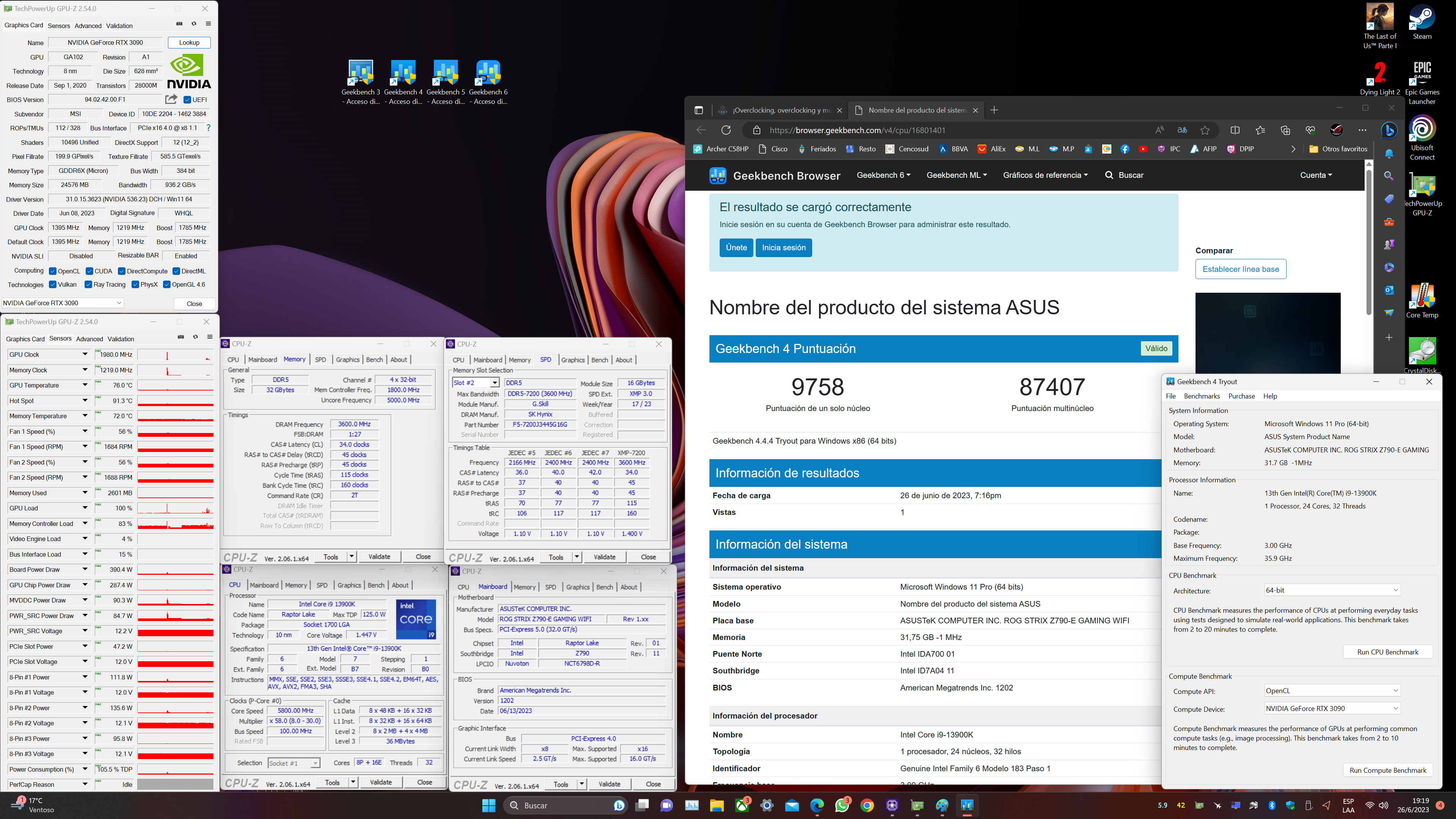This screenshot has height=819, width=1456.
Task: Toggle CUDA computing checkbox
Action: point(89,271)
